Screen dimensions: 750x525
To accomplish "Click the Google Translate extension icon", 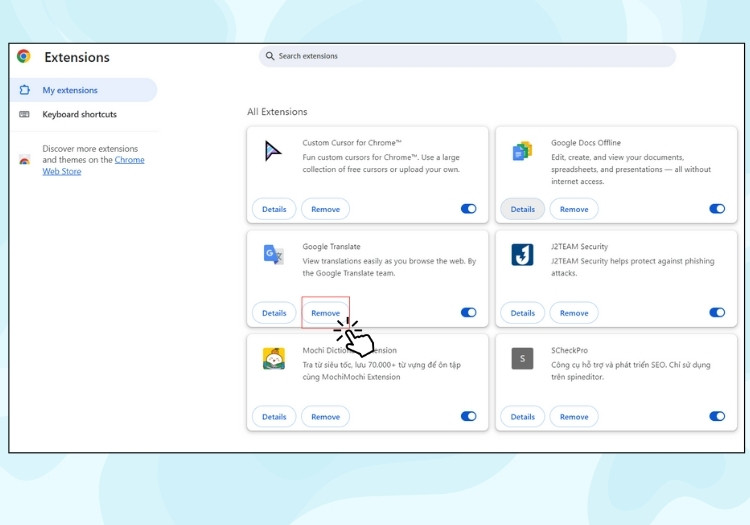I will click(274, 254).
